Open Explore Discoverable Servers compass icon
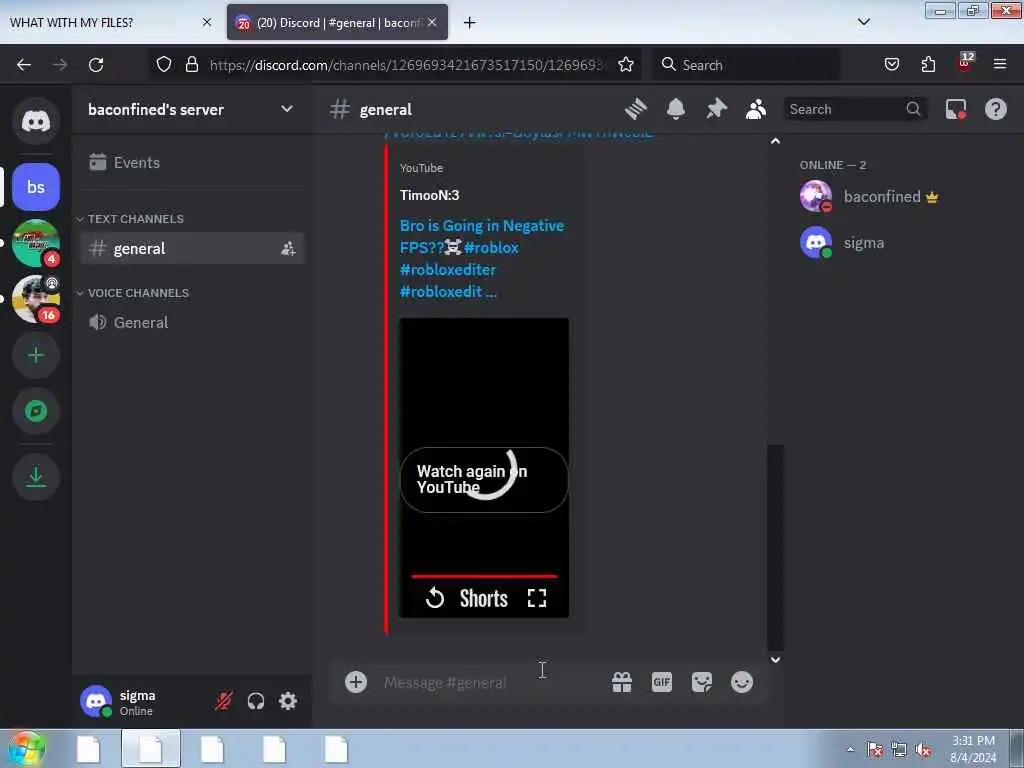Image resolution: width=1024 pixels, height=768 pixels. (36, 411)
